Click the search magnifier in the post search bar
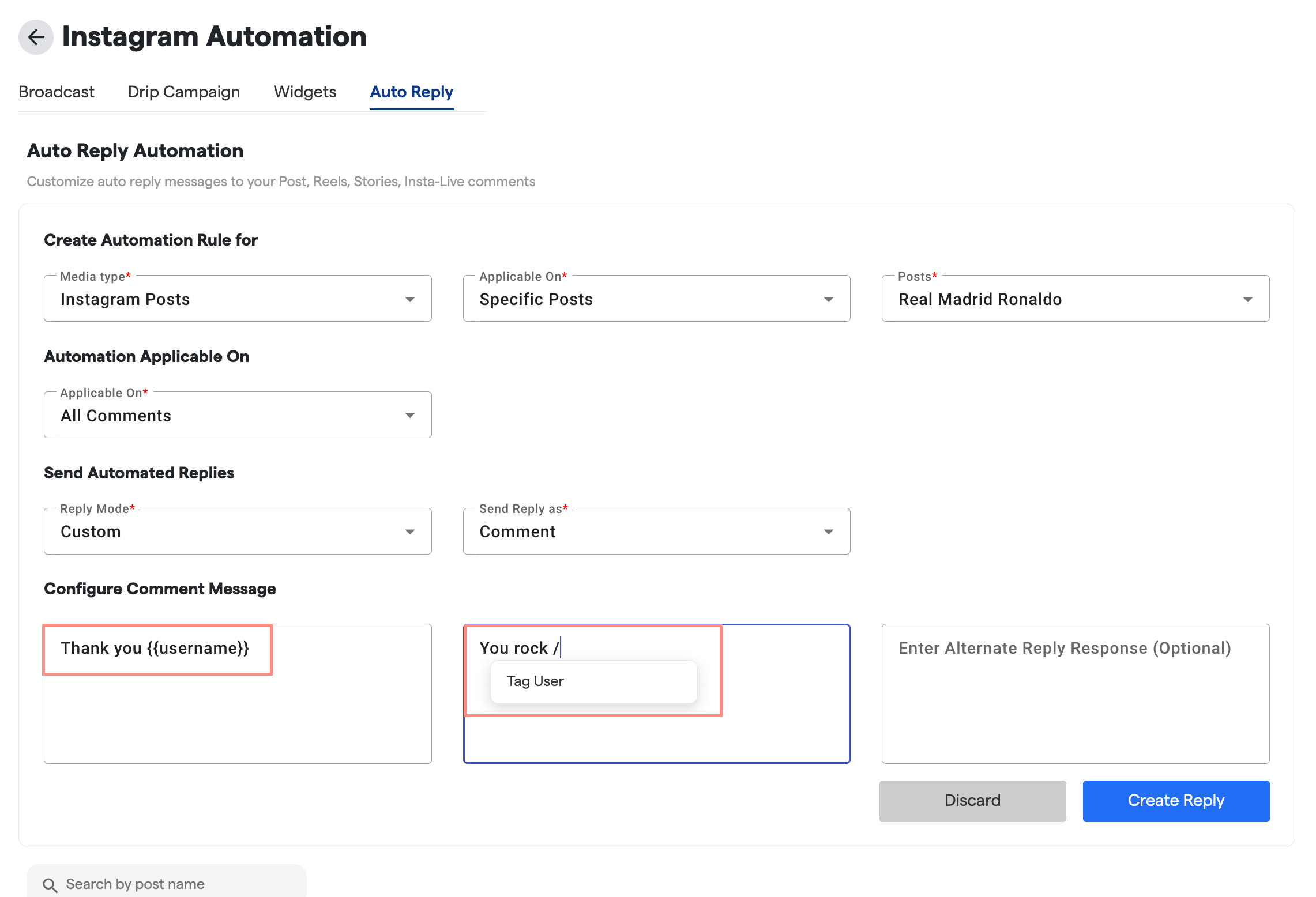Viewport: 1316px width, 897px height. point(51,885)
